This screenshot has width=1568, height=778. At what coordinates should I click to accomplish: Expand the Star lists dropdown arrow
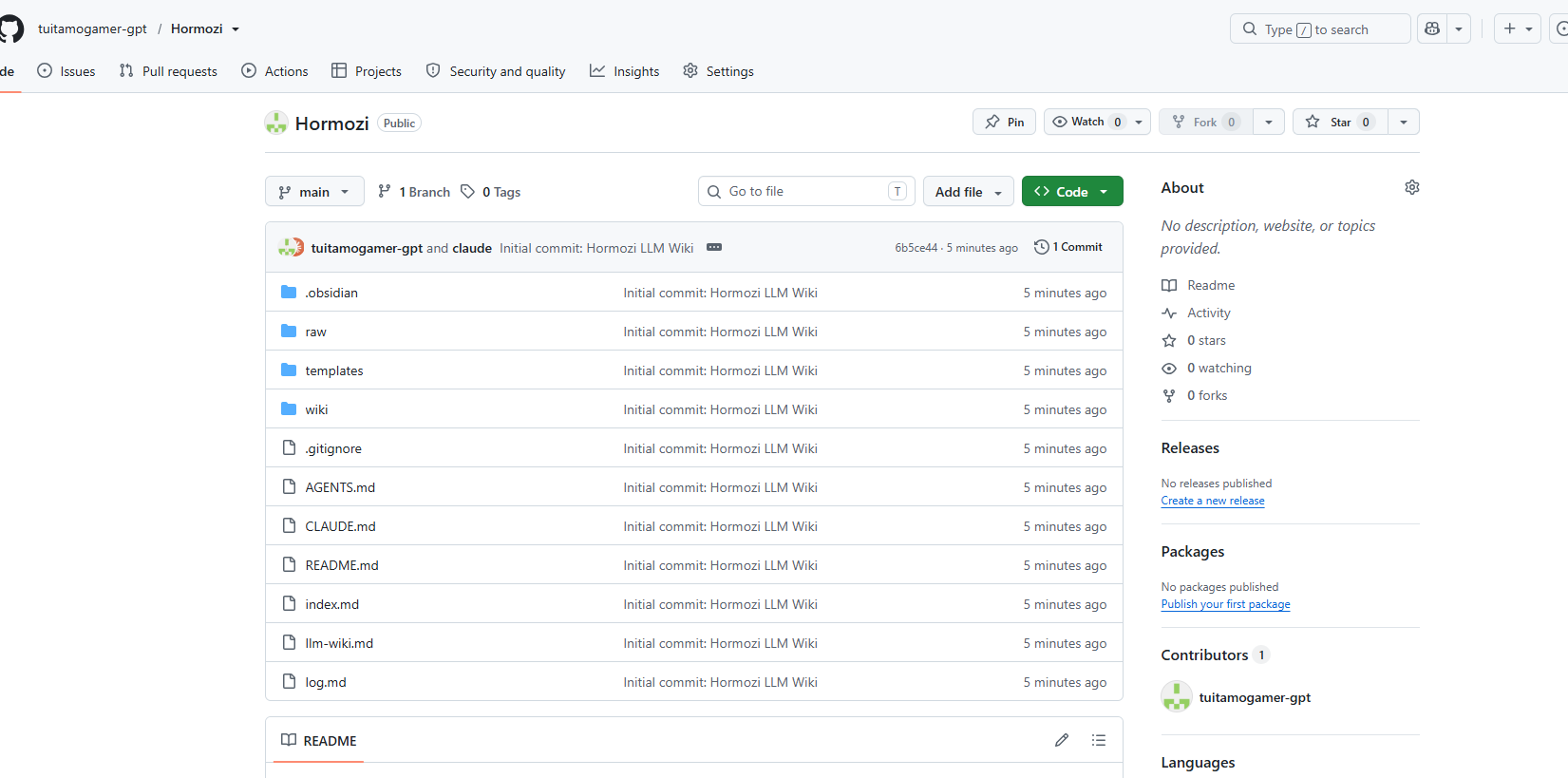click(1404, 122)
